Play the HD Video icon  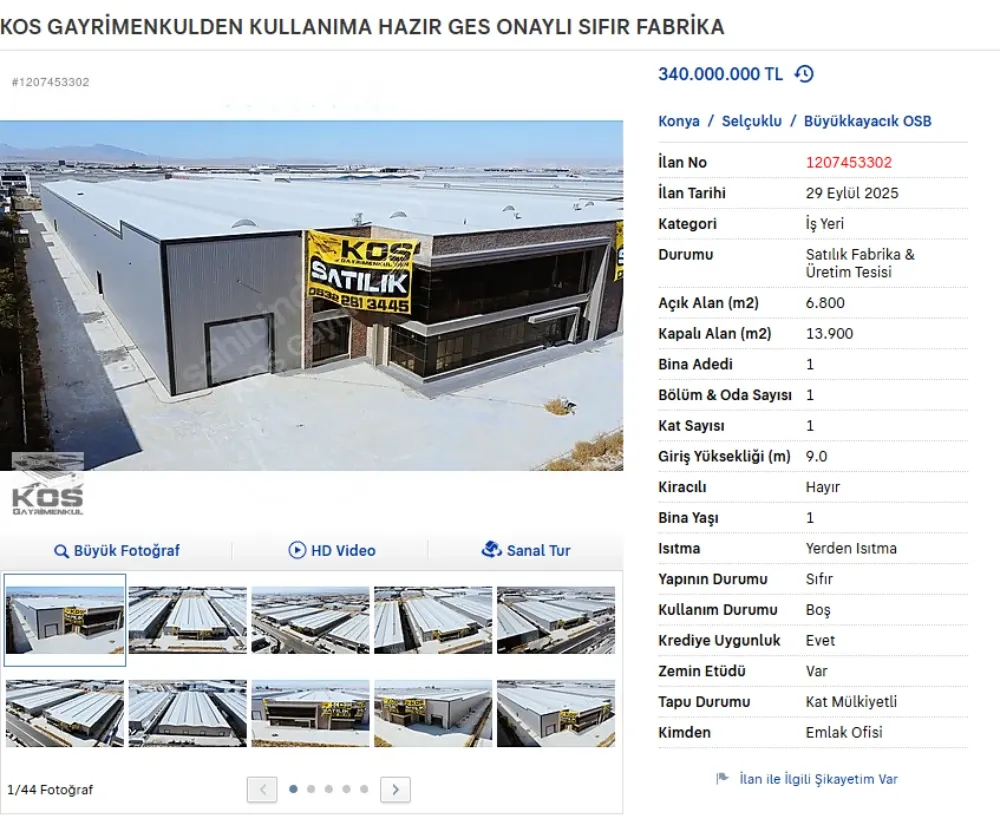tap(297, 550)
